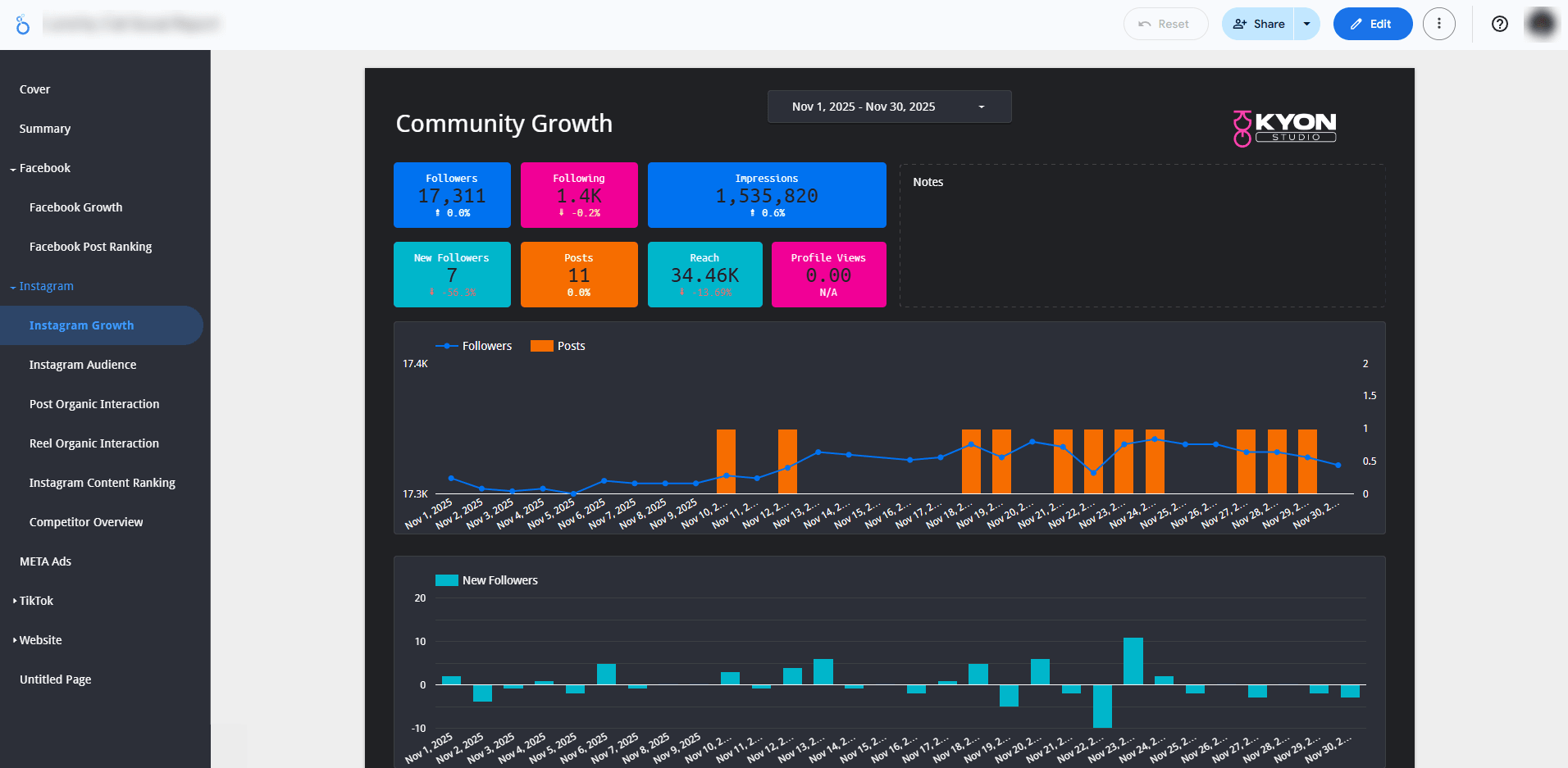Go to the Summary page
Viewport: 1568px width, 768px height.
click(45, 129)
